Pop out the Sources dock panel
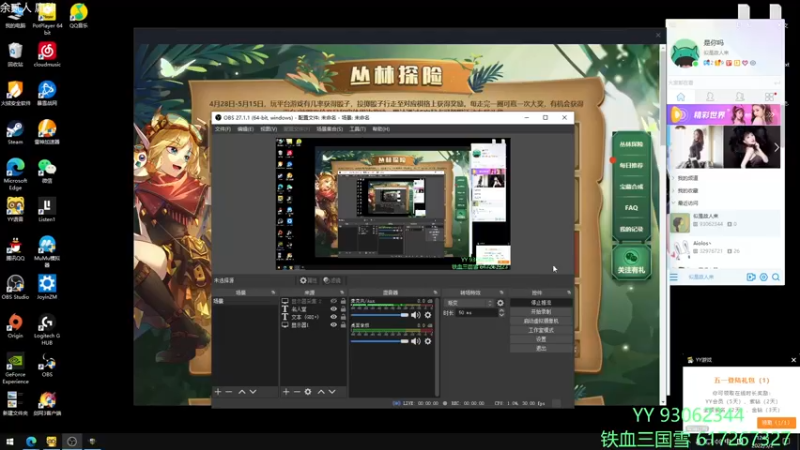 (x=342, y=293)
